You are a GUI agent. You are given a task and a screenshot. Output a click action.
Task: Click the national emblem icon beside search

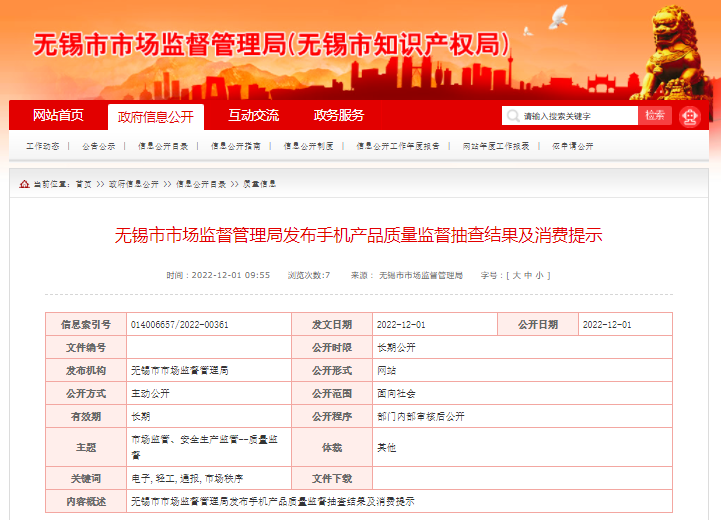point(690,116)
